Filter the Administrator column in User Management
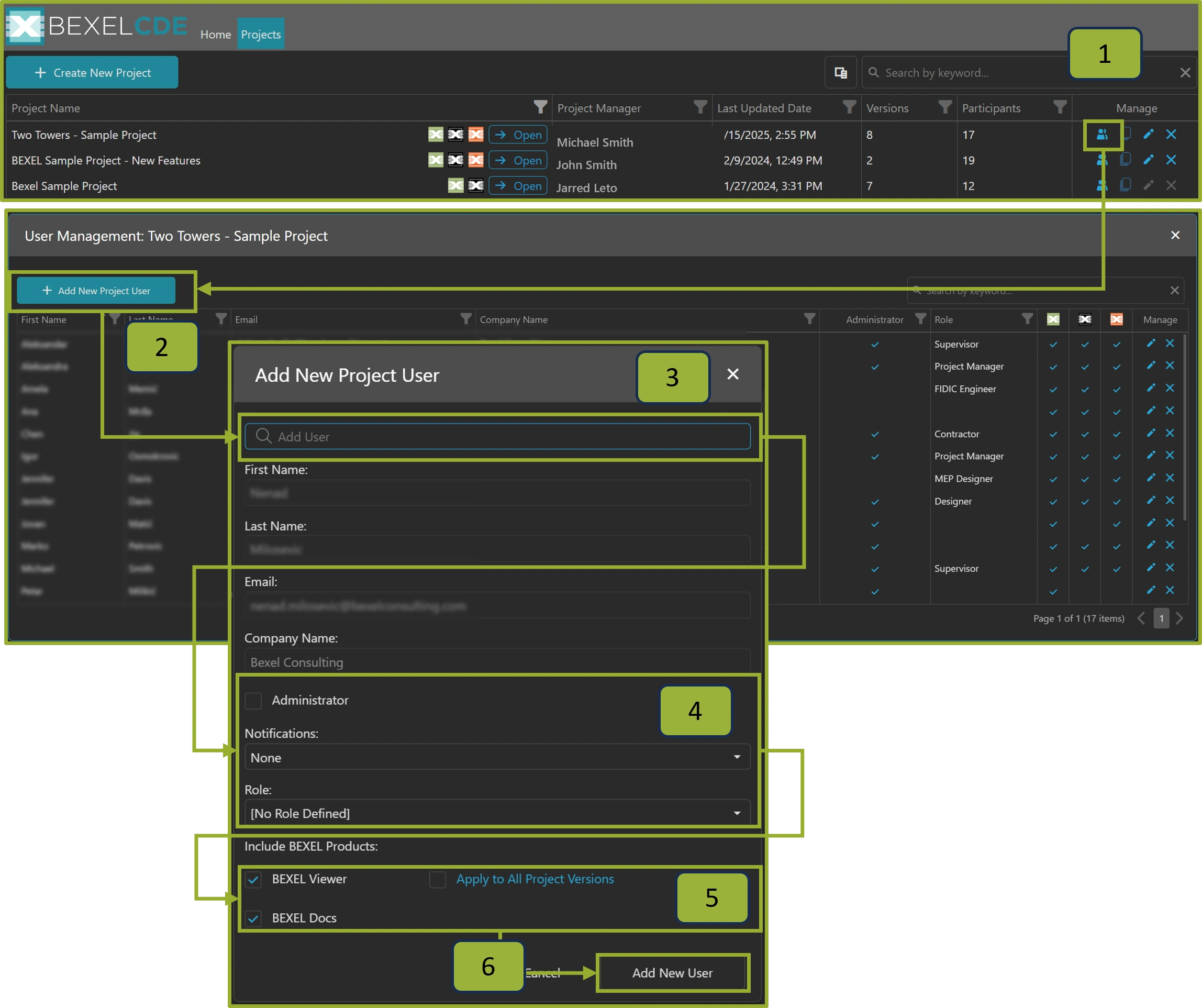This screenshot has height=1008, width=1202. tap(920, 319)
